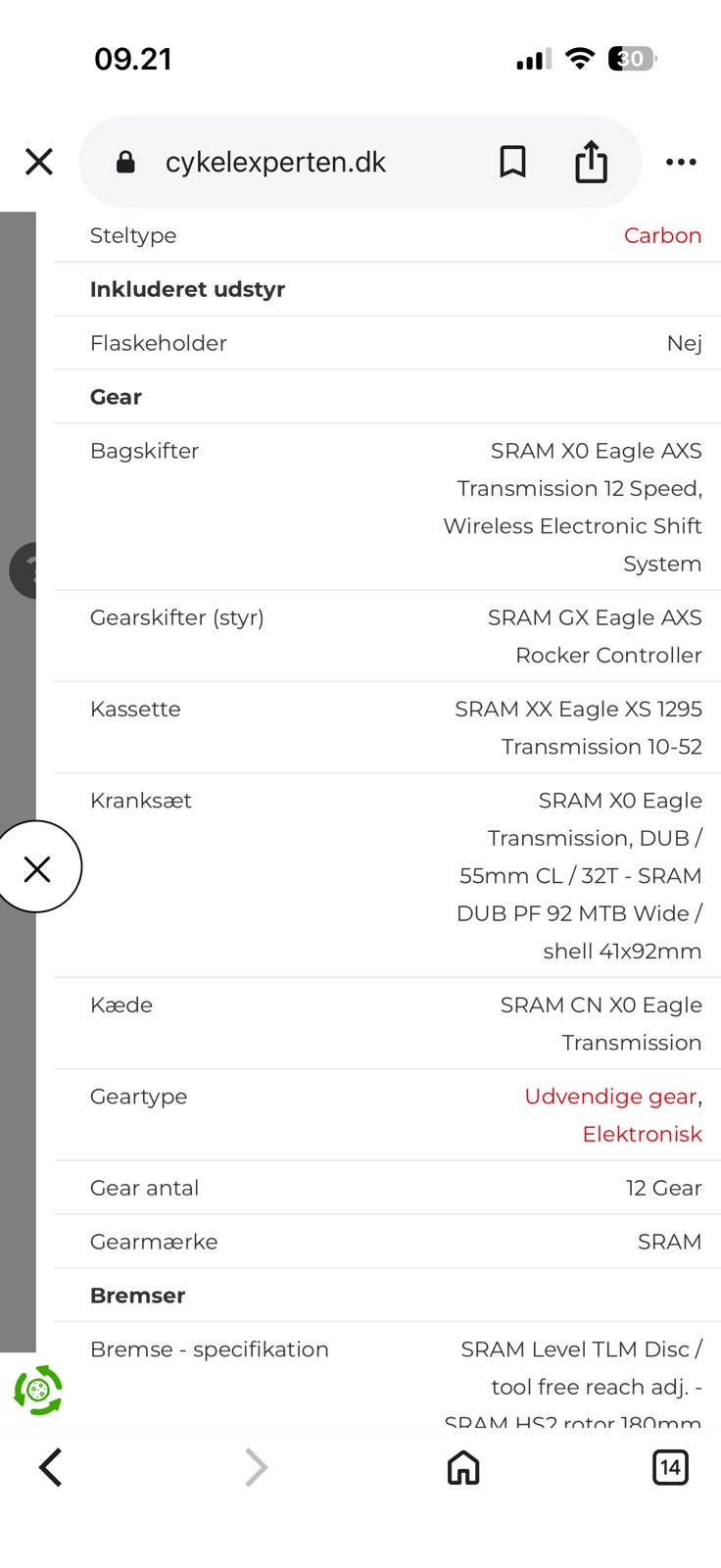Tap the battery indicator in status bar
This screenshot has width=721, height=1568.
[632, 59]
